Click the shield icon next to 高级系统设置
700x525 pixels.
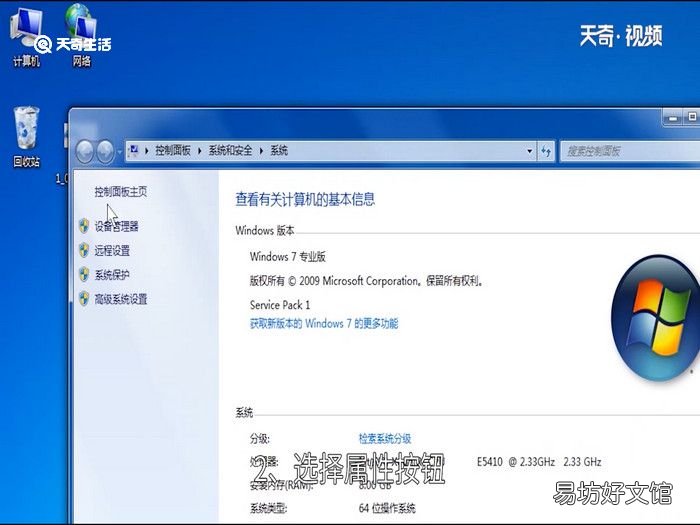(x=84, y=298)
